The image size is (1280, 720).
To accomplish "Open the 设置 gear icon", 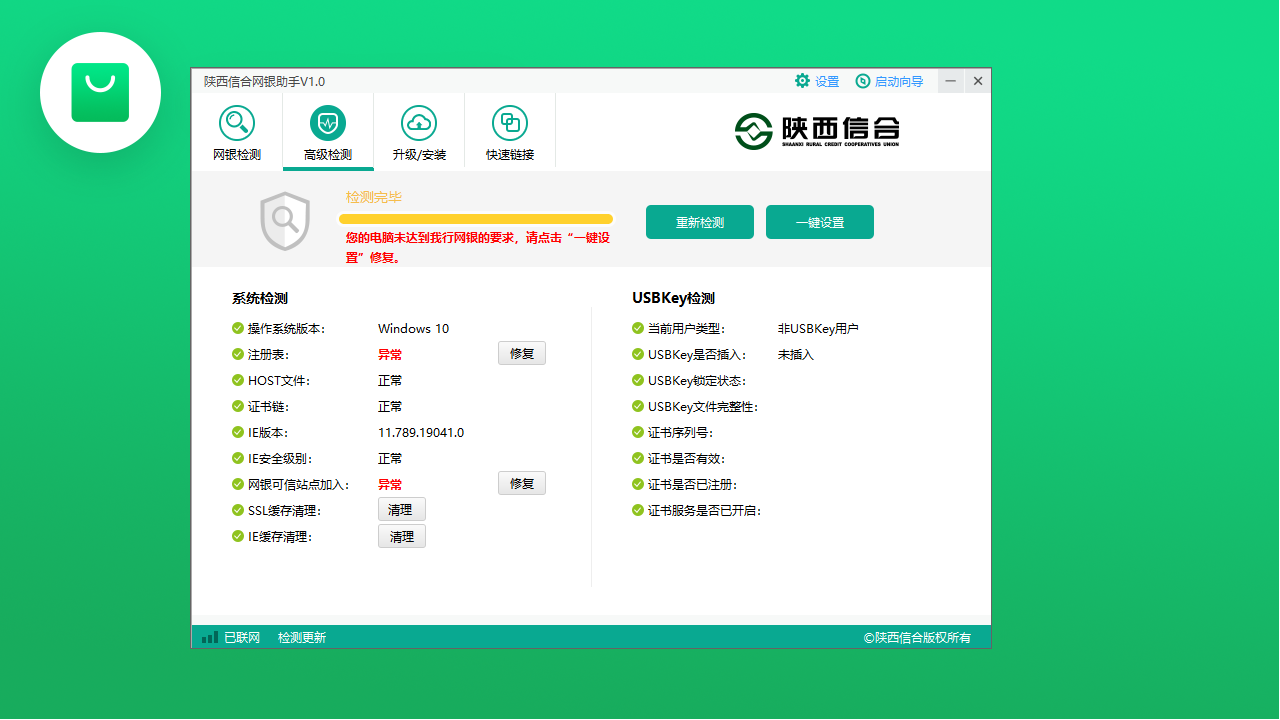I will pyautogui.click(x=801, y=81).
